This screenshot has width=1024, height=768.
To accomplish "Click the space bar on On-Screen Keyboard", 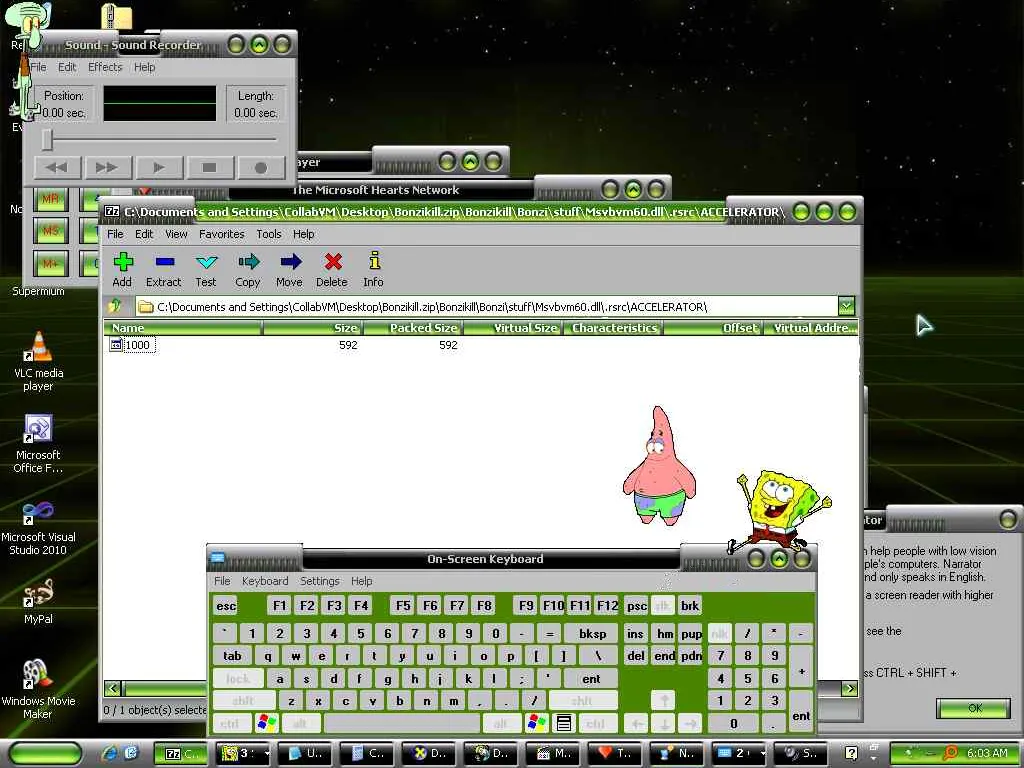I will 402,723.
